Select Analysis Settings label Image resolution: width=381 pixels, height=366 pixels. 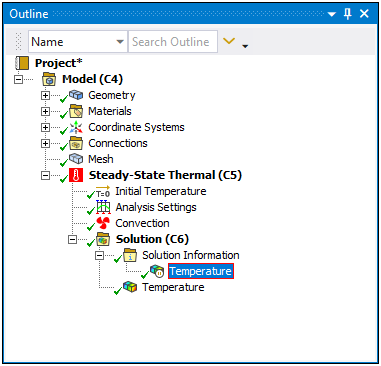click(156, 207)
